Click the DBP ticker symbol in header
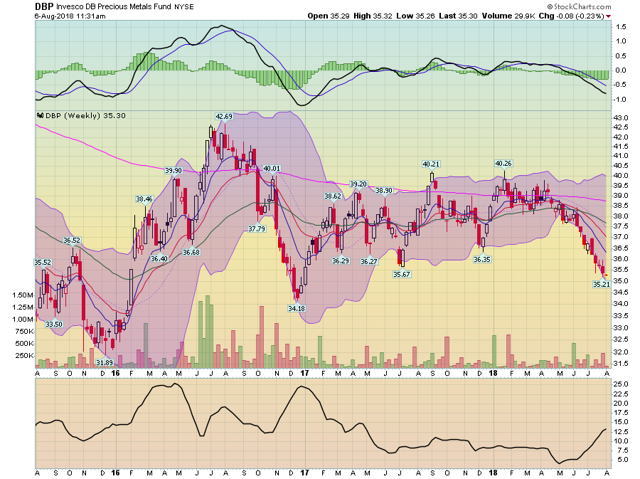Viewport: 640px width, 479px height. click(x=44, y=7)
